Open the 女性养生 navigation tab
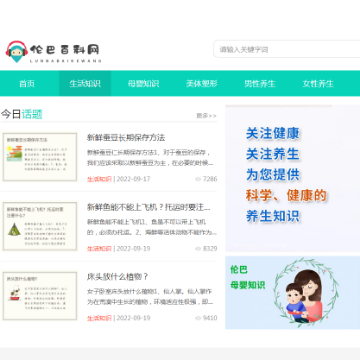 (x=318, y=83)
